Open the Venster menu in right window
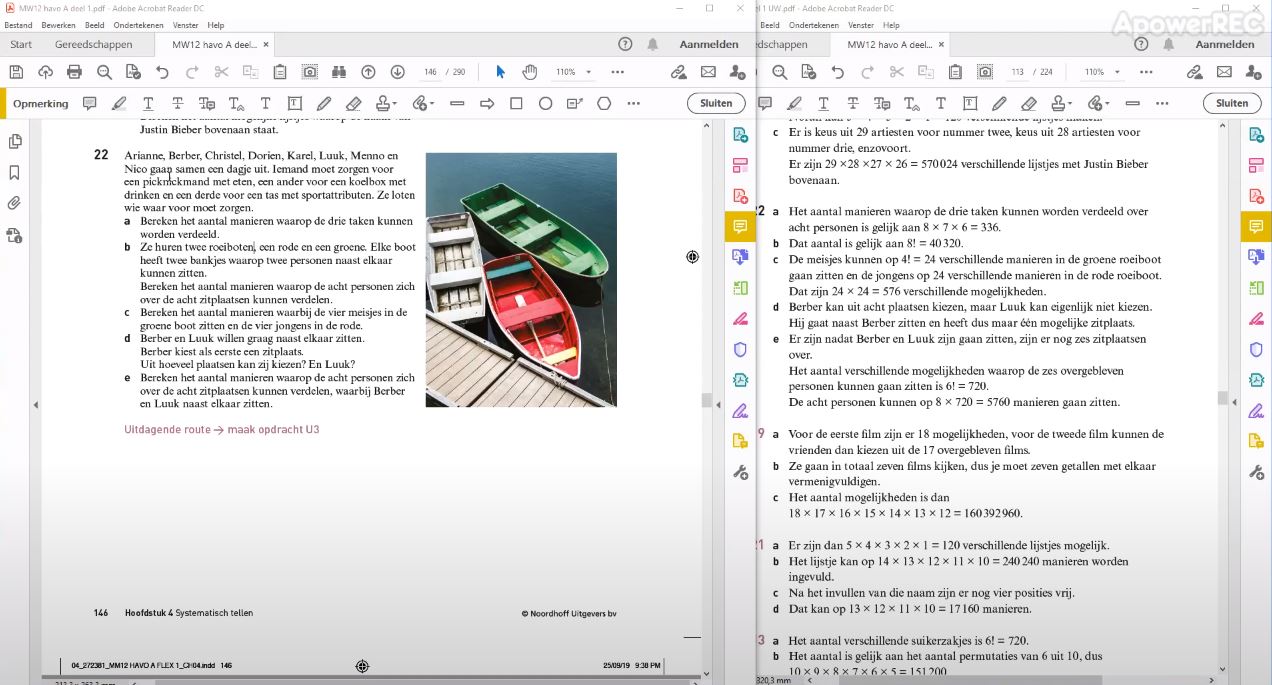The width and height of the screenshot is (1272, 685). 860,25
